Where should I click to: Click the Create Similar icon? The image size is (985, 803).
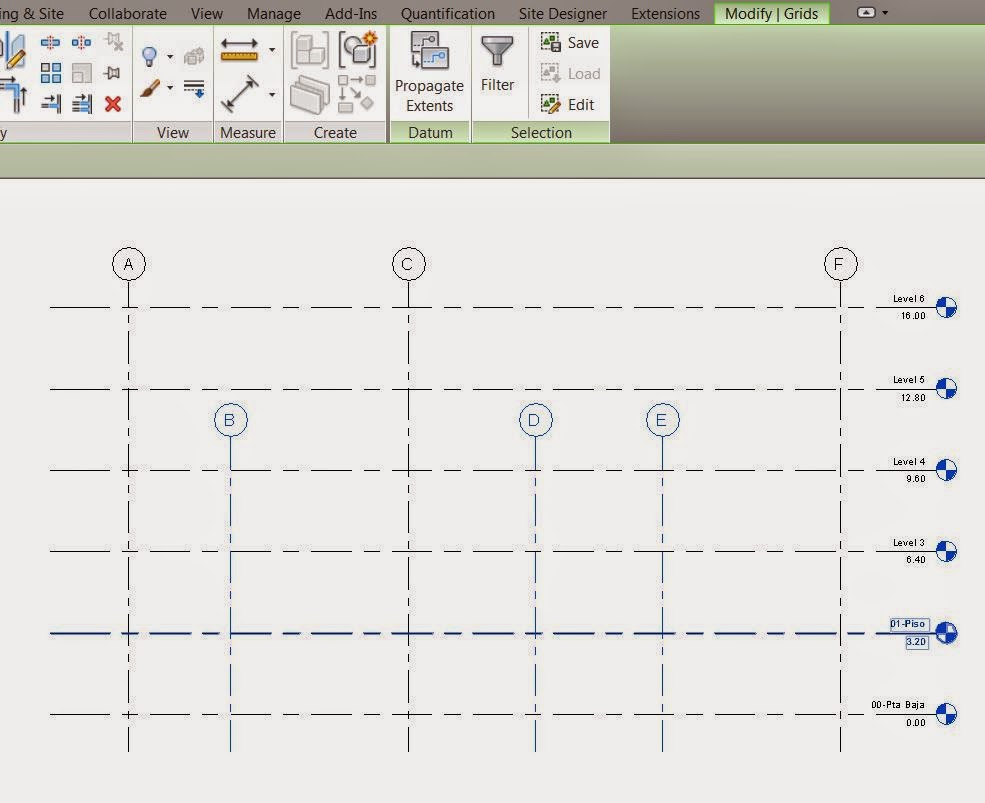(x=356, y=94)
